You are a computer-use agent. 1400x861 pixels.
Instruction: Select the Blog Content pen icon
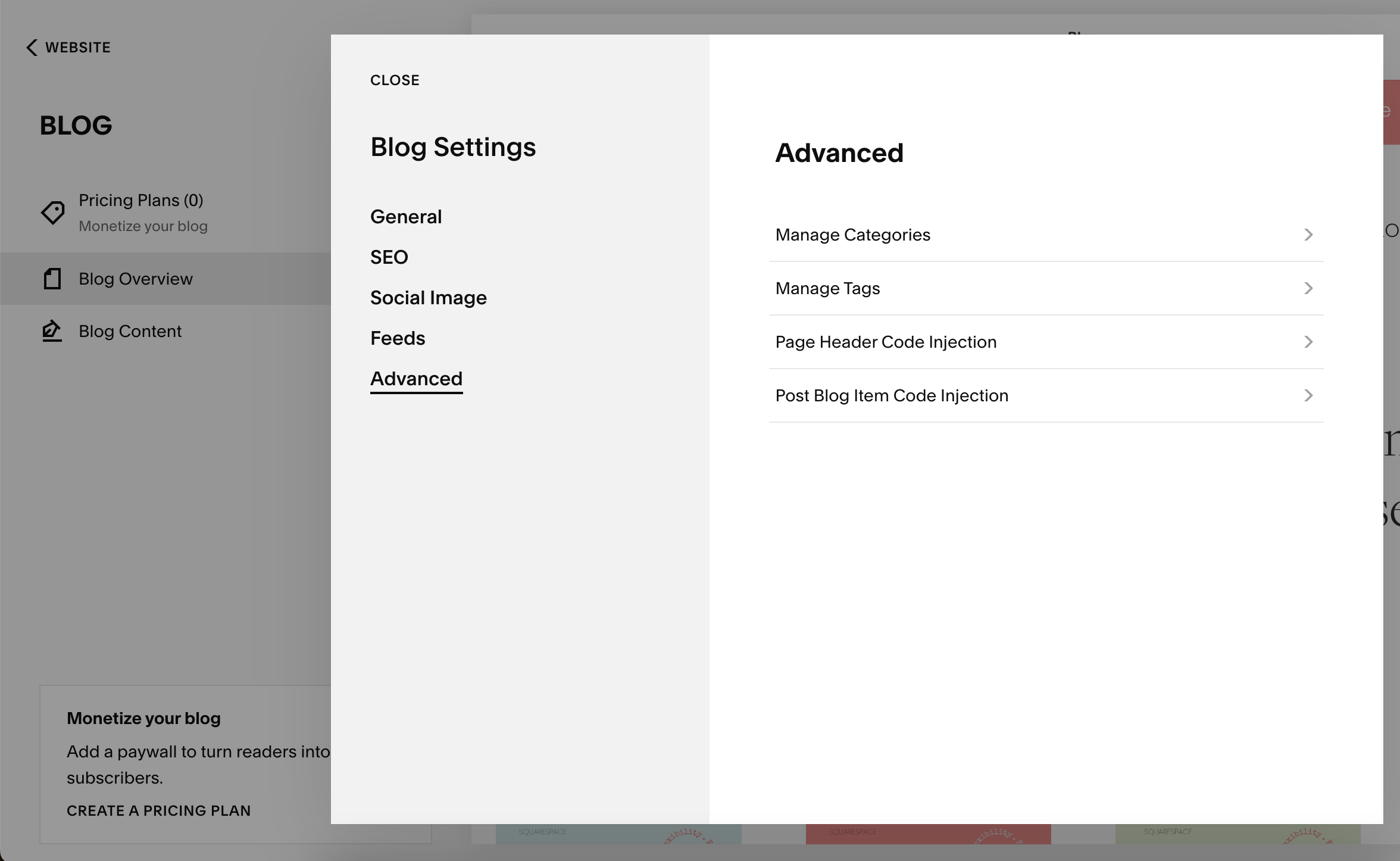[52, 331]
